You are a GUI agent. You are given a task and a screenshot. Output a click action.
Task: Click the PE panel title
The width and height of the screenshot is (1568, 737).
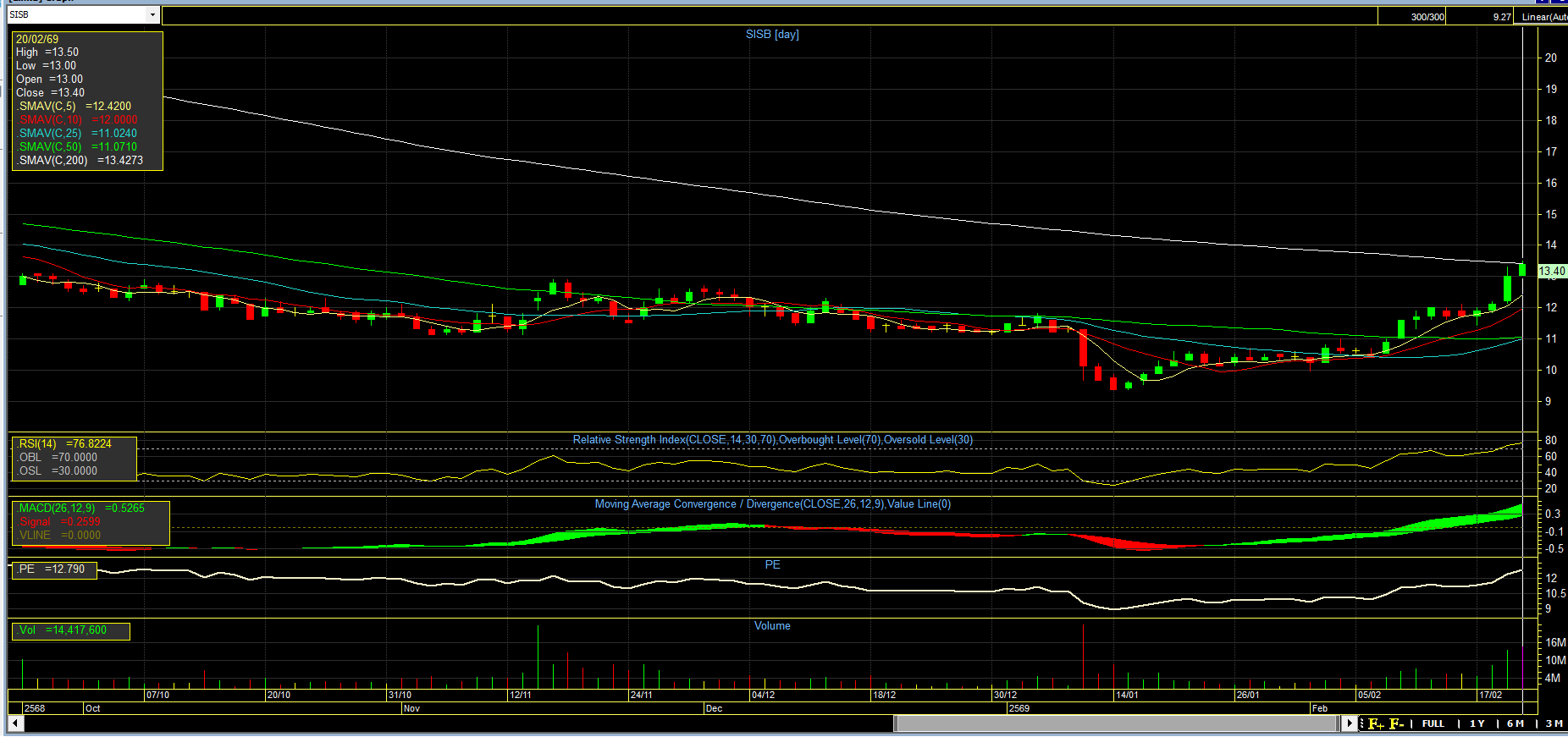[x=772, y=564]
